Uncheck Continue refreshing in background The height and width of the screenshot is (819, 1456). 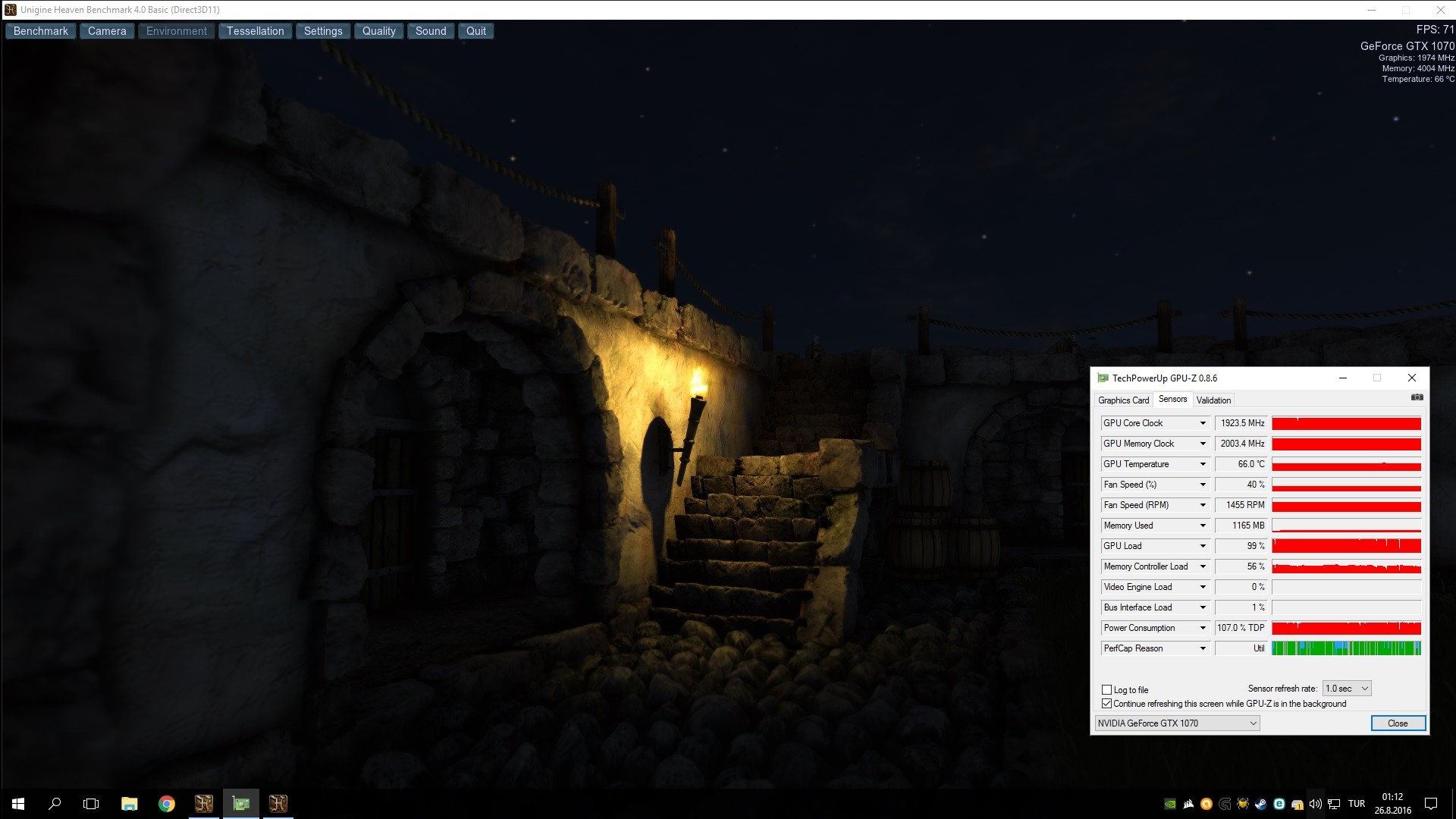click(1106, 704)
